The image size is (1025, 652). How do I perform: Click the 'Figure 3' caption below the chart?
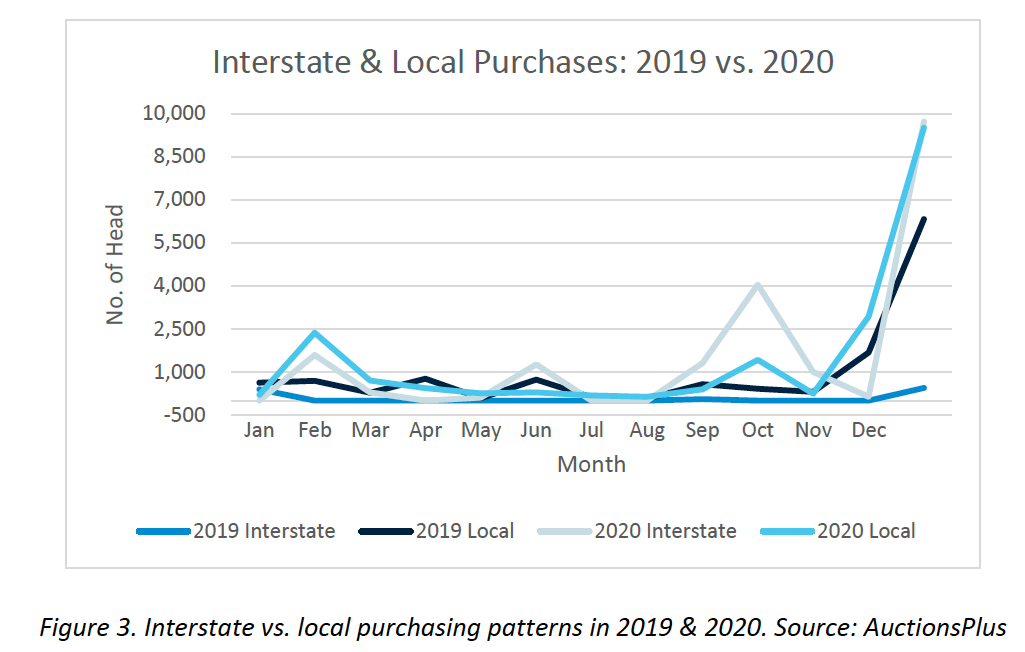point(523,627)
